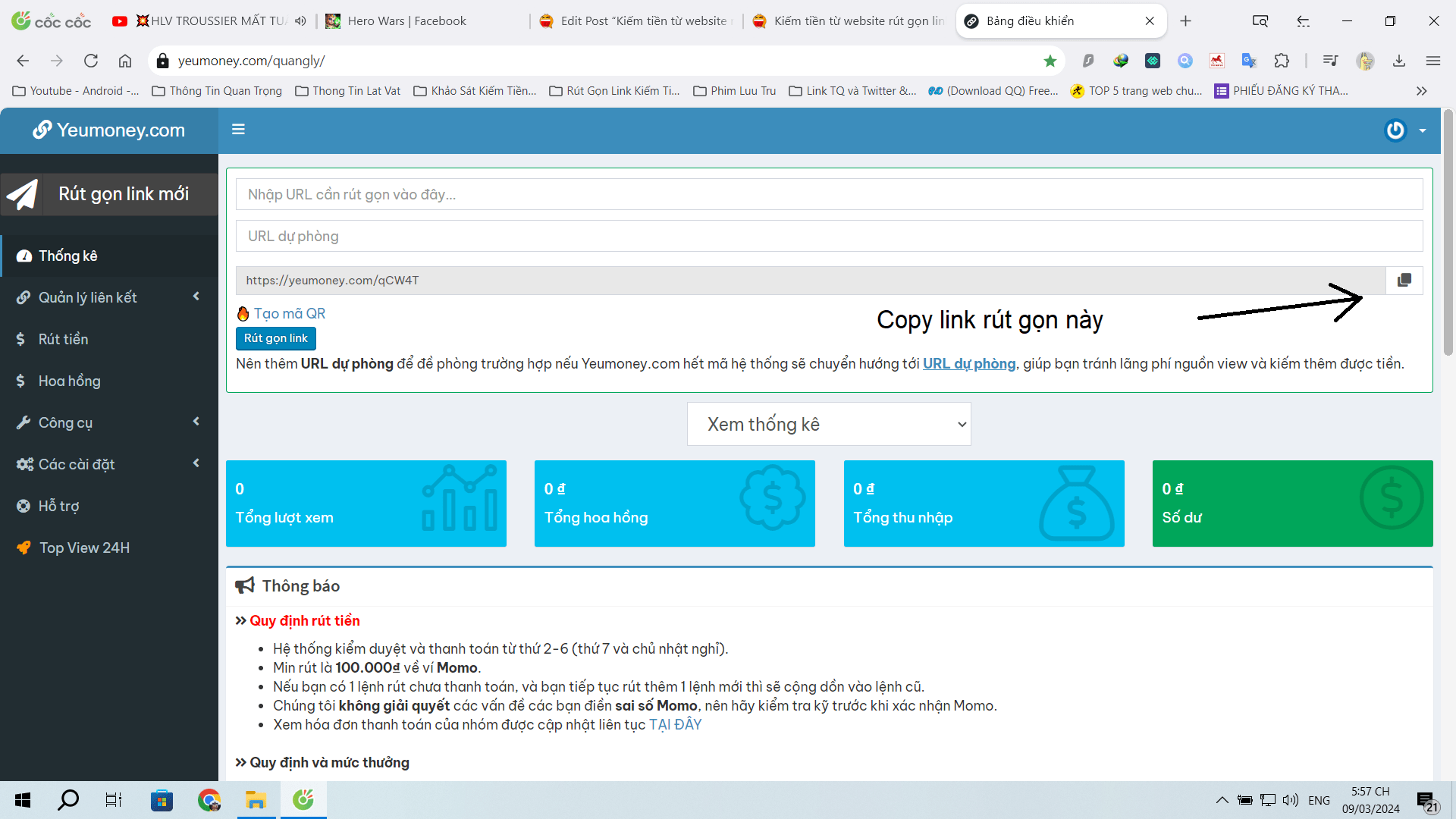
Task: Click the browser profile avatar
Action: pyautogui.click(x=1366, y=61)
